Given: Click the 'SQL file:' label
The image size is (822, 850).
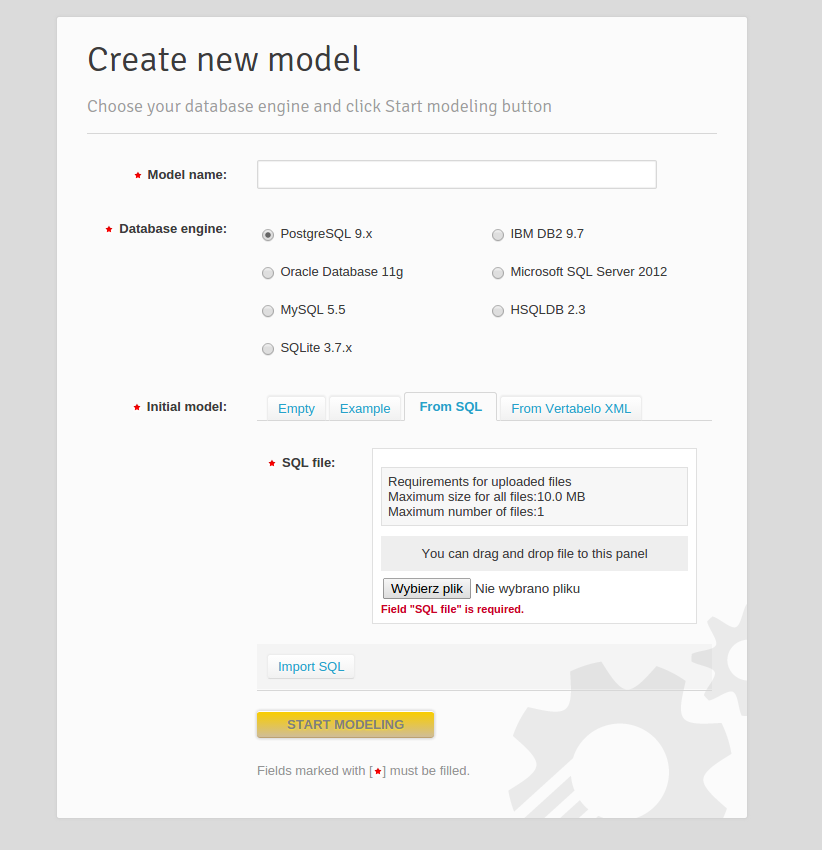Looking at the screenshot, I should point(309,462).
